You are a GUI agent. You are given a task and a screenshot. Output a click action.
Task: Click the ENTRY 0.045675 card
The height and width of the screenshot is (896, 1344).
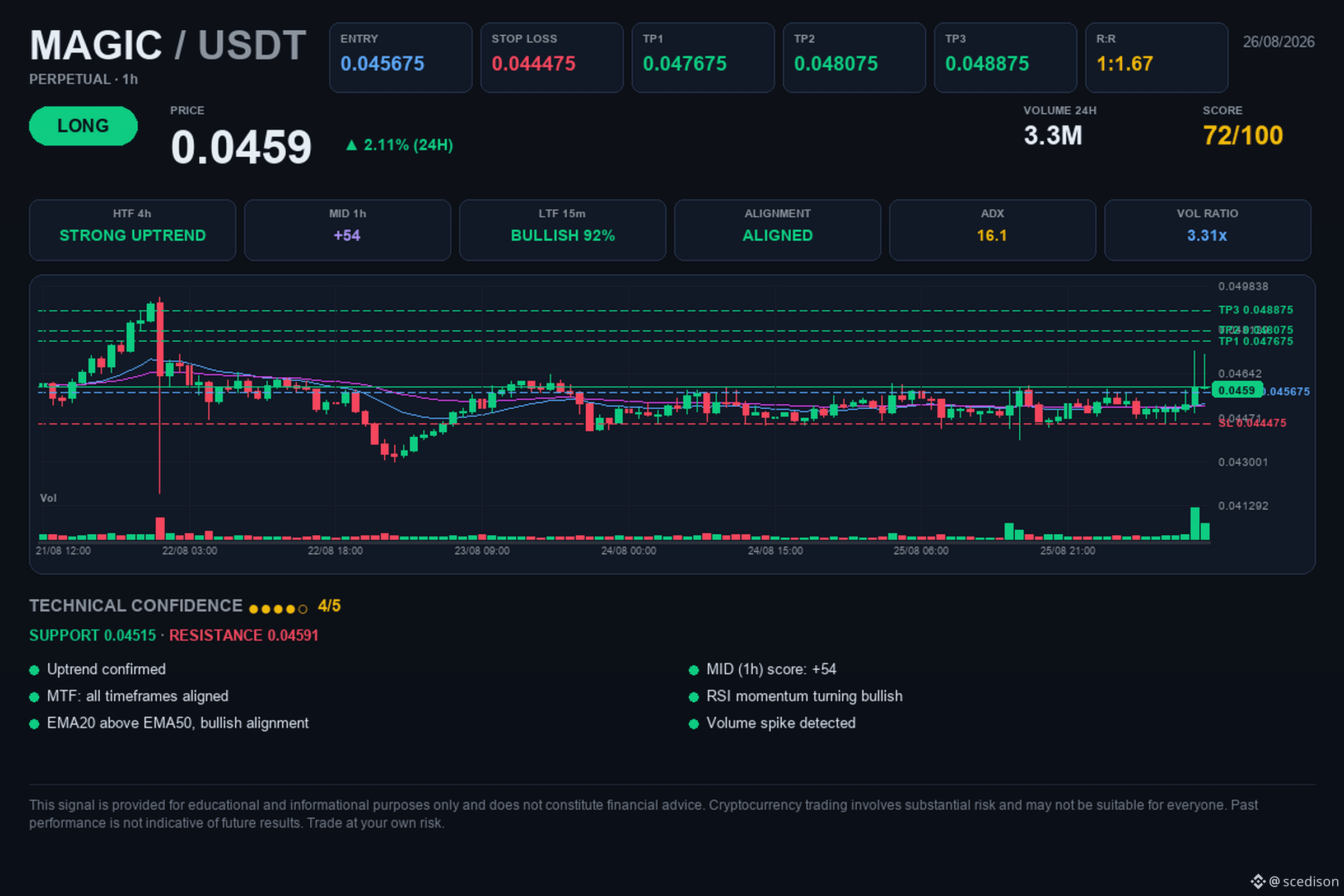click(400, 58)
